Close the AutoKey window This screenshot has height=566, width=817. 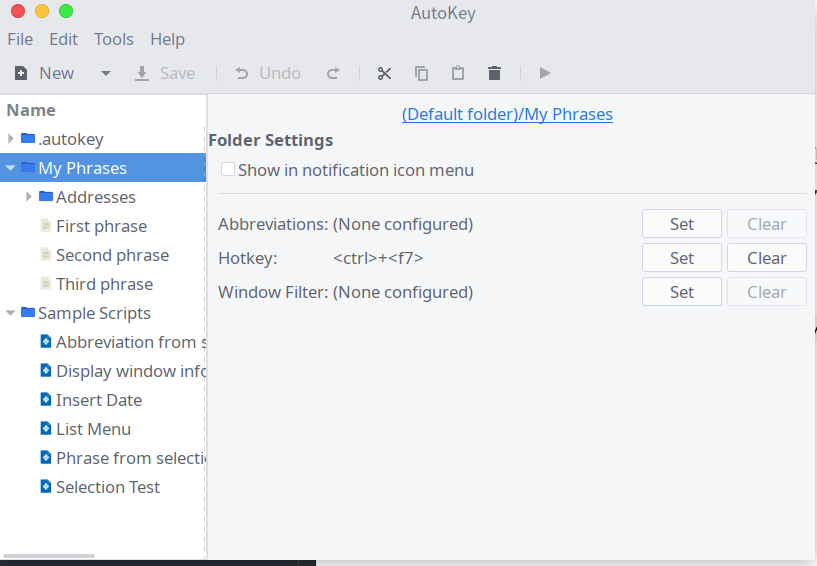click(18, 11)
